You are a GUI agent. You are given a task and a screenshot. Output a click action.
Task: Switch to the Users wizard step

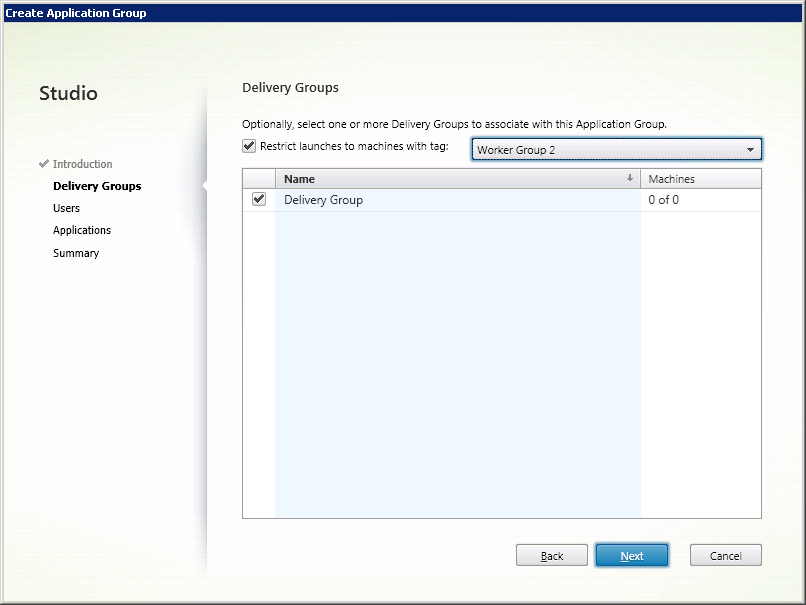[66, 208]
